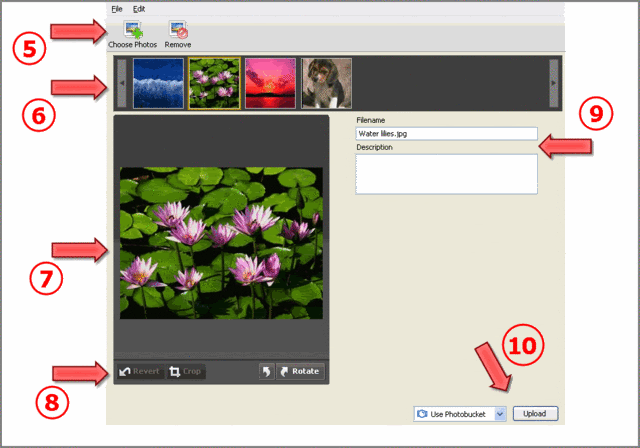Select the blue mountains thumbnail
Image resolution: width=640 pixels, height=448 pixels.
tap(158, 83)
